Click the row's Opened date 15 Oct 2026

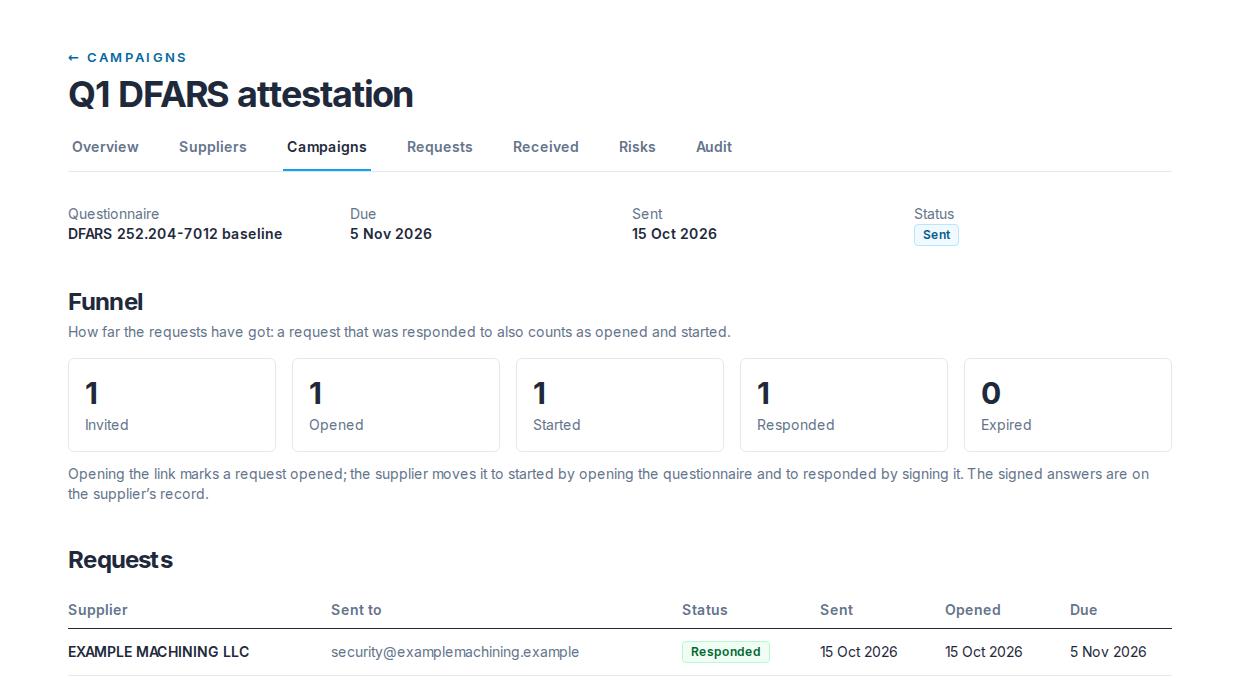pyautogui.click(x=984, y=652)
